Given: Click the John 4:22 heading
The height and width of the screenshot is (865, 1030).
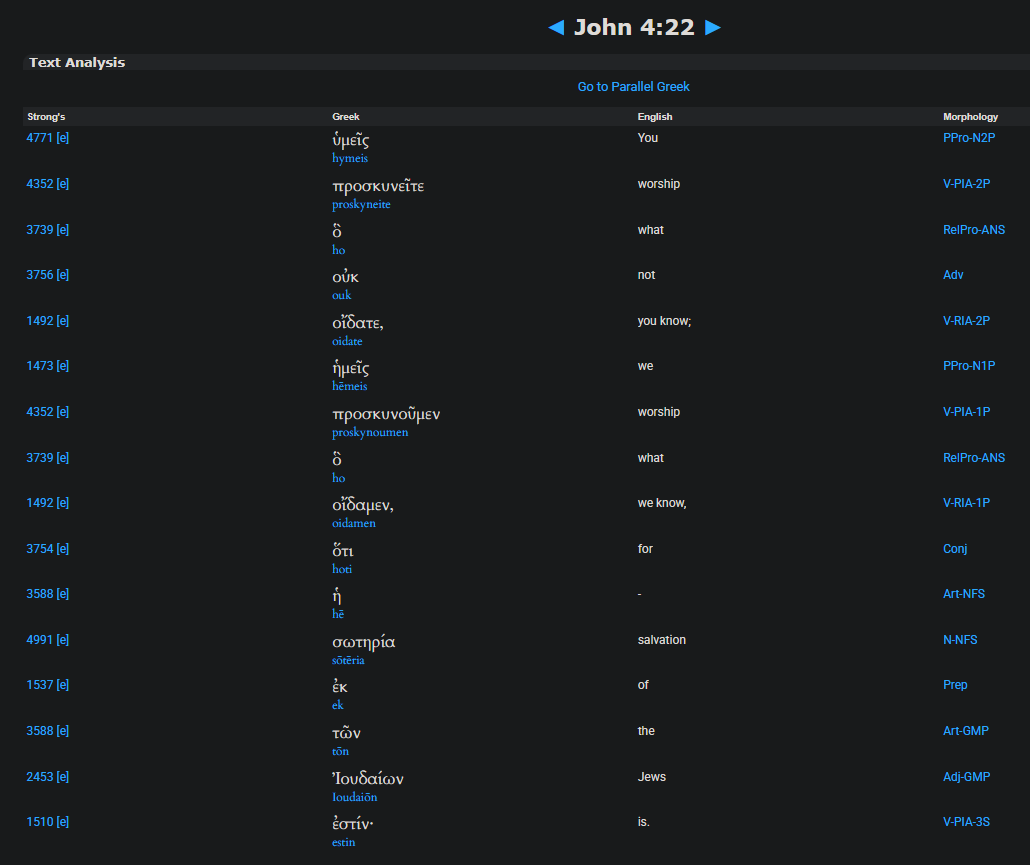Looking at the screenshot, I should (x=634, y=28).
